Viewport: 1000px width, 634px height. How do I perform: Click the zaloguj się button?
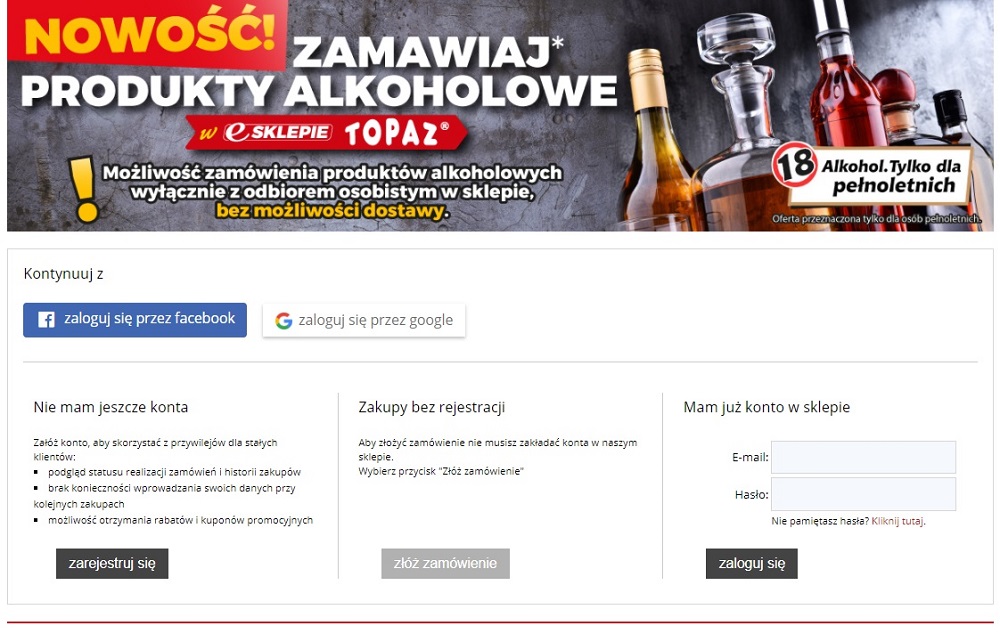pyautogui.click(x=751, y=563)
